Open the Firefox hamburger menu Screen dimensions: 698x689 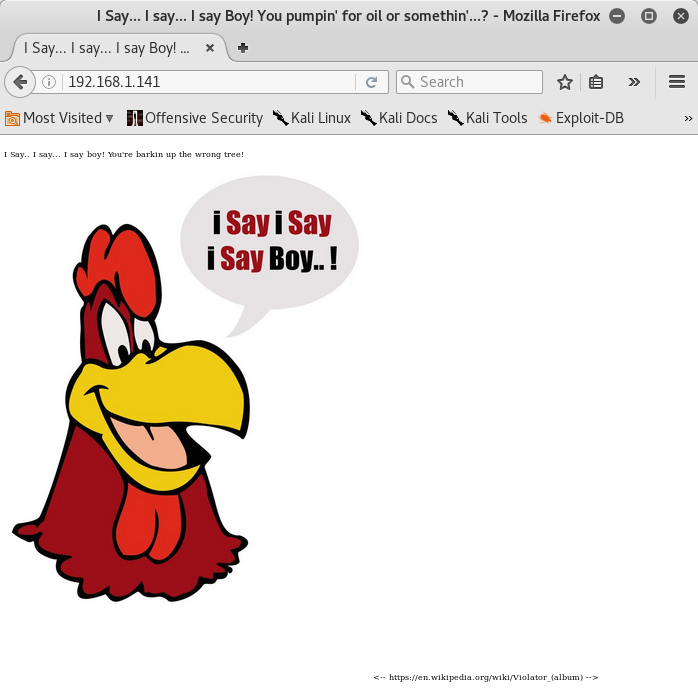click(677, 82)
